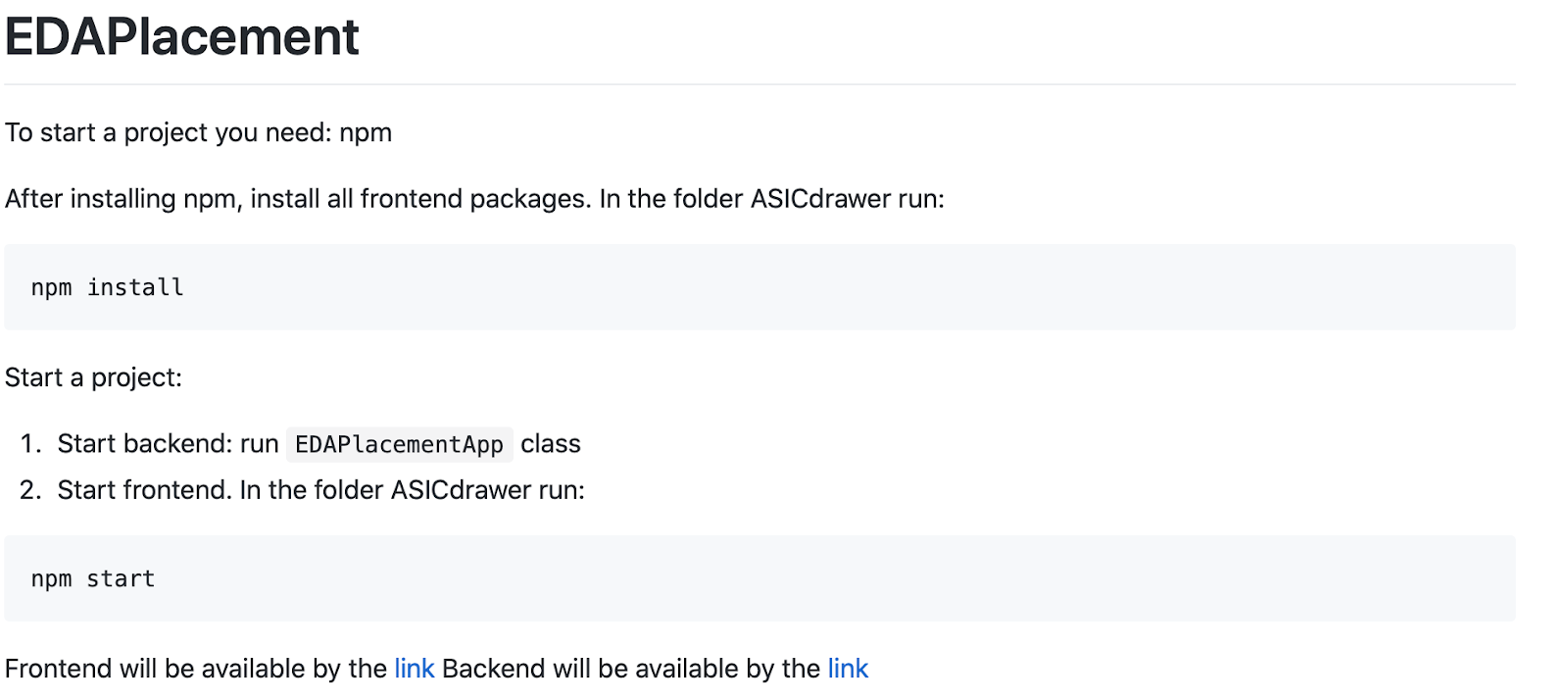Click the list number 2 marker
Image resolution: width=1568 pixels, height=700 pixels.
[30, 490]
